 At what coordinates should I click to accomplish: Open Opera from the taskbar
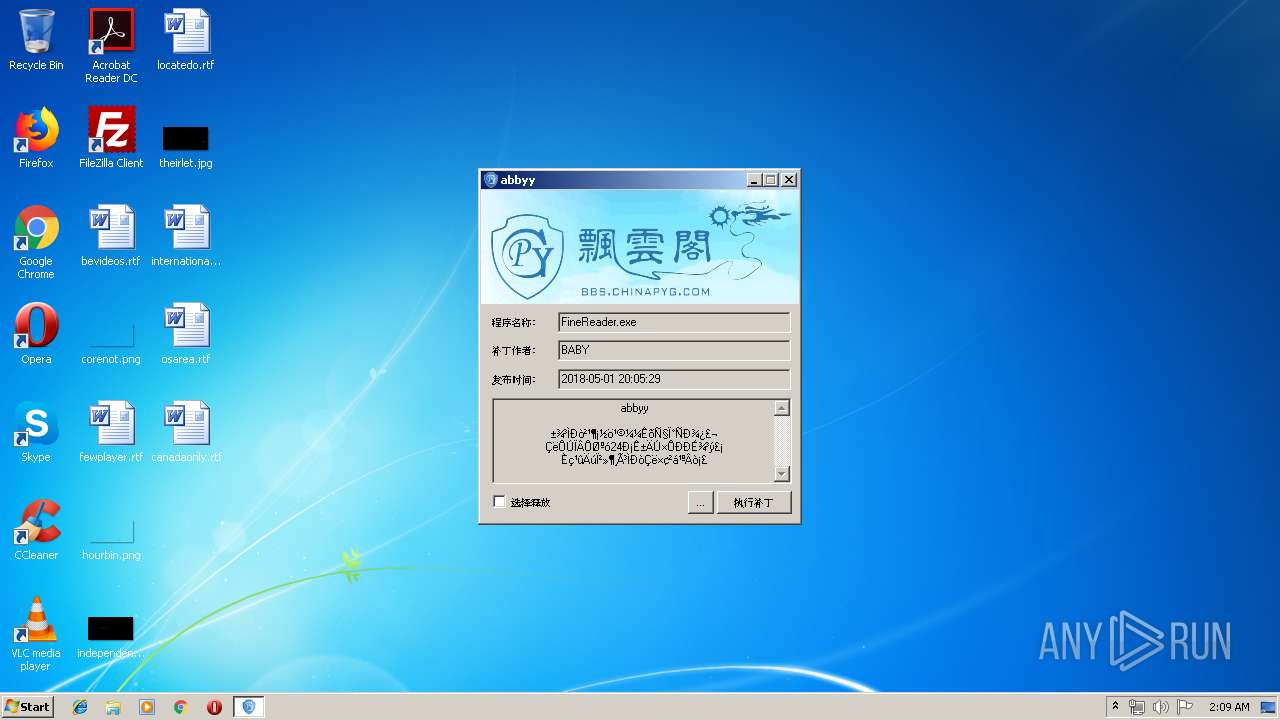[x=214, y=707]
